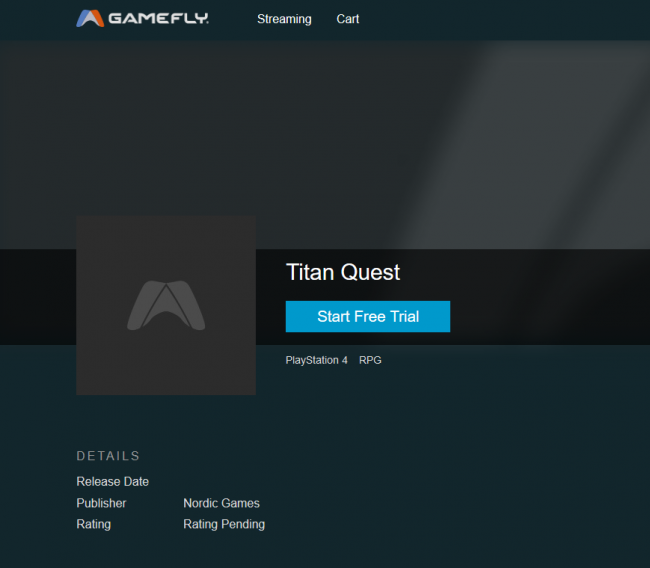Click the GameFly logo
The image size is (650, 568).
[142, 18]
